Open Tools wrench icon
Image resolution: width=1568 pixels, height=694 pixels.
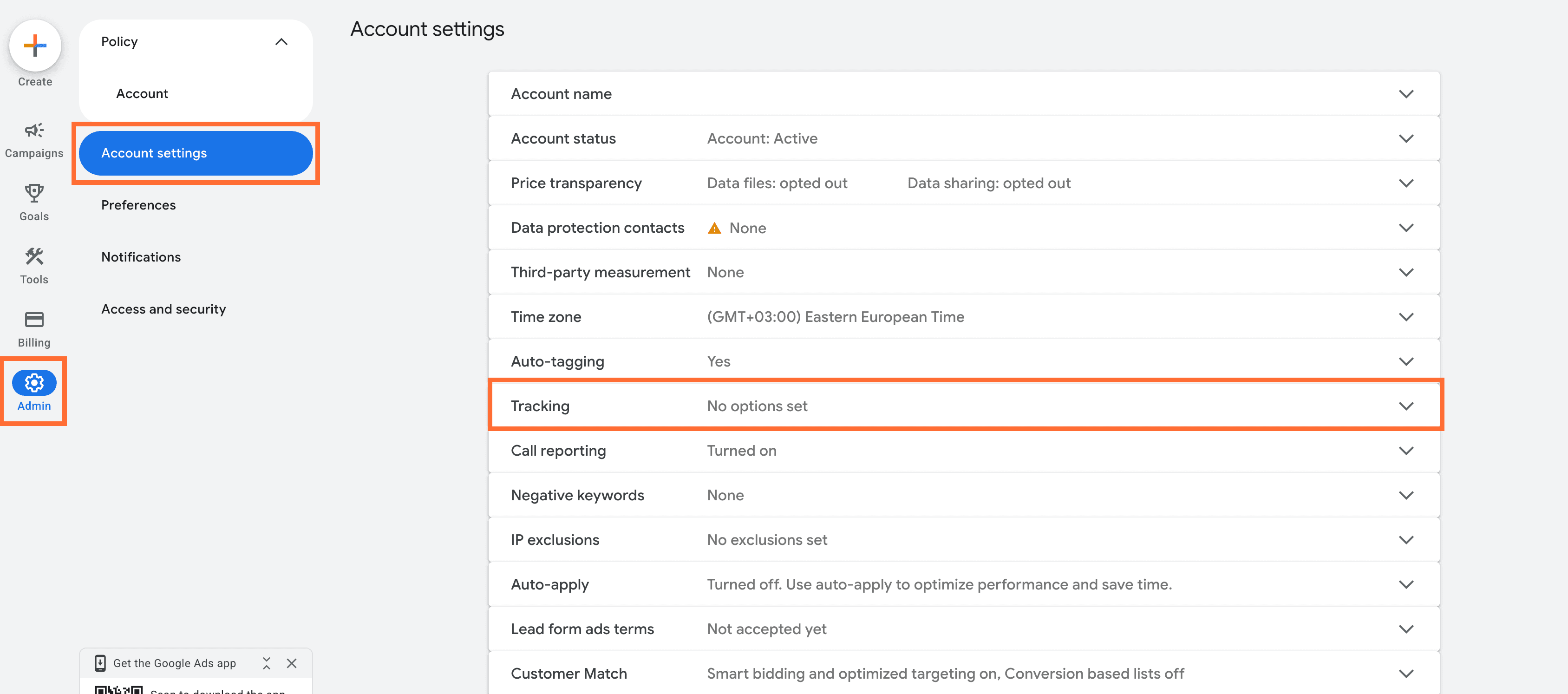pyautogui.click(x=34, y=257)
